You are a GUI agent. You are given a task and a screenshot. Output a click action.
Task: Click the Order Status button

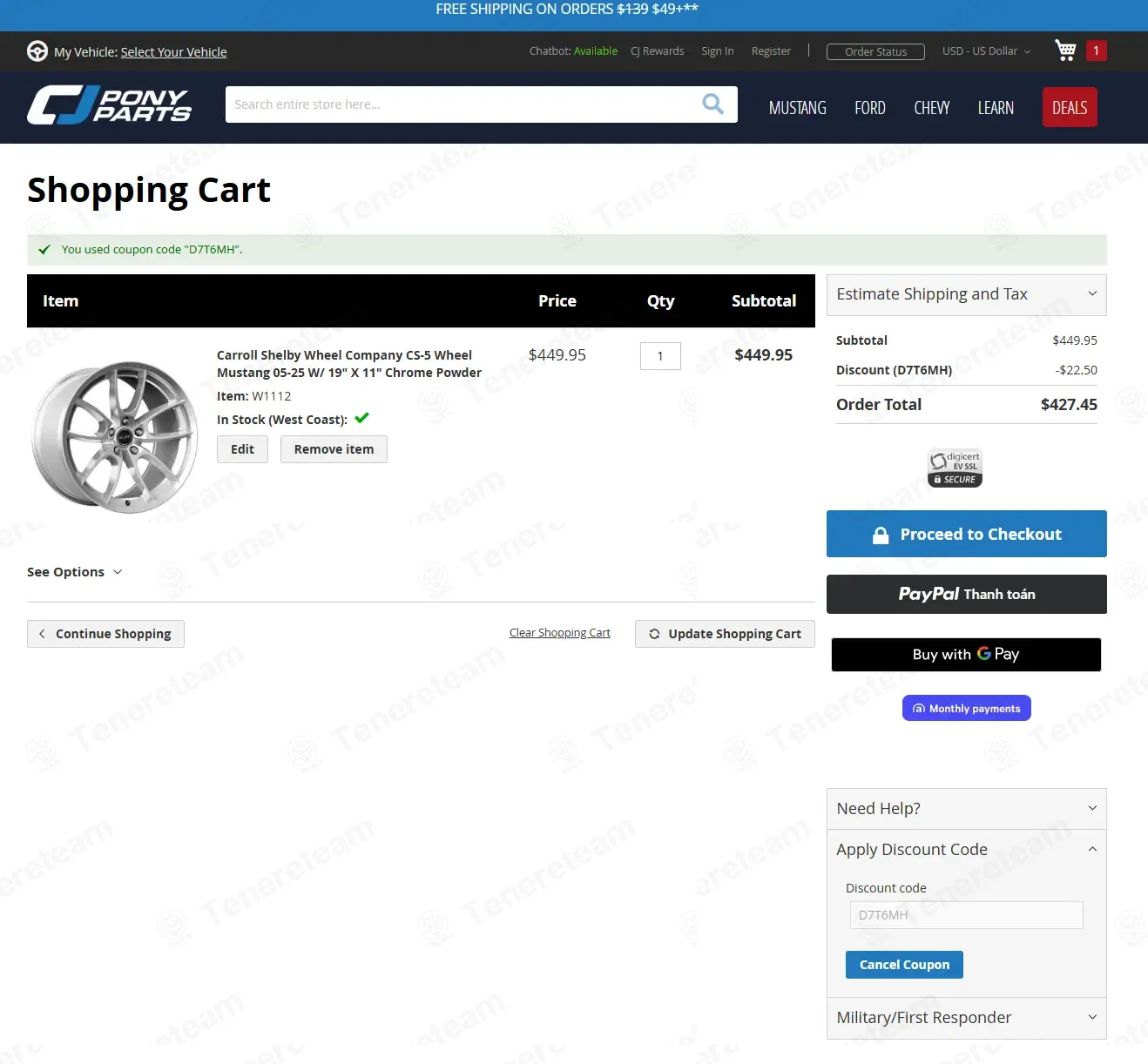[x=875, y=51]
